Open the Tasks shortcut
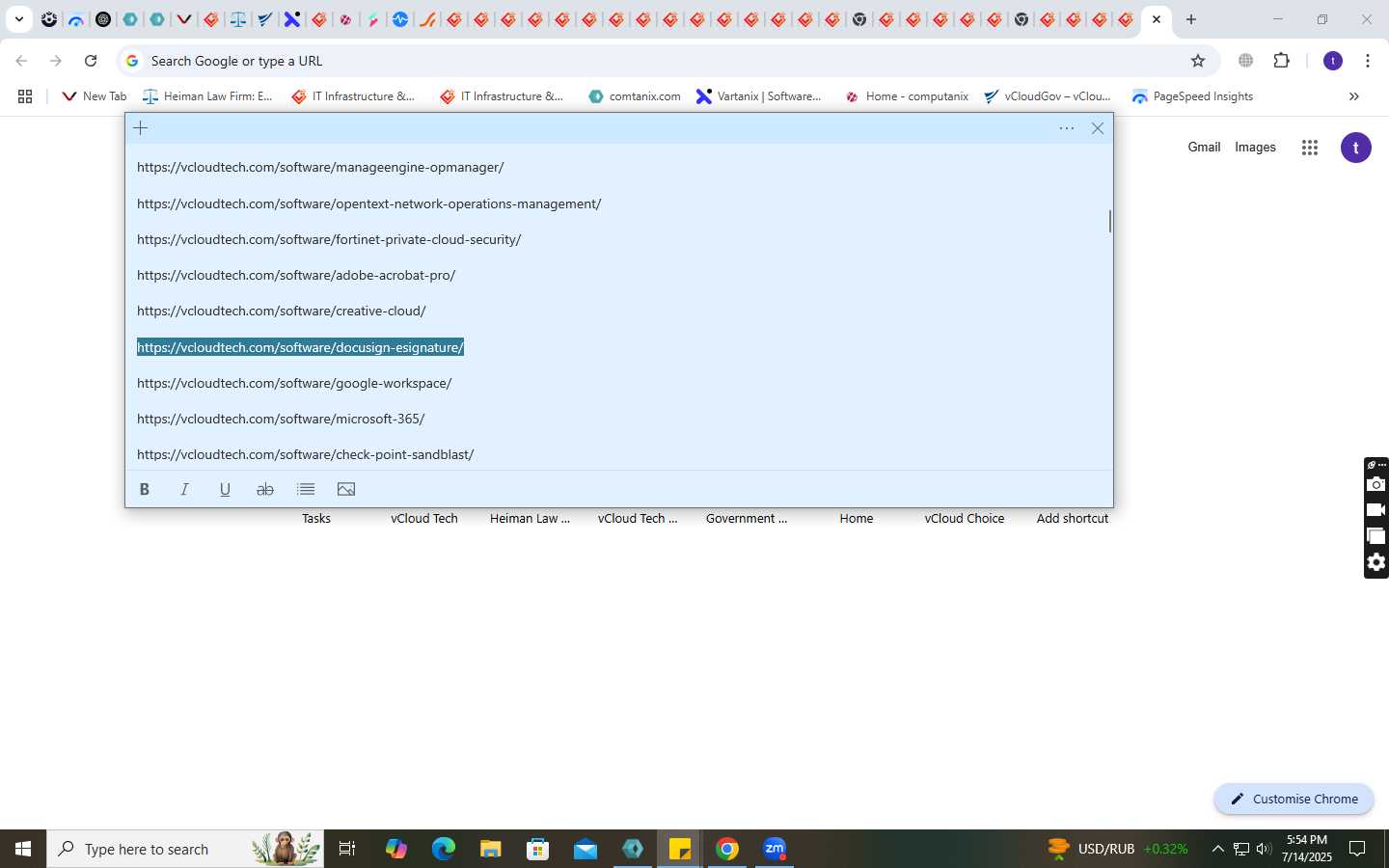 [x=316, y=519]
